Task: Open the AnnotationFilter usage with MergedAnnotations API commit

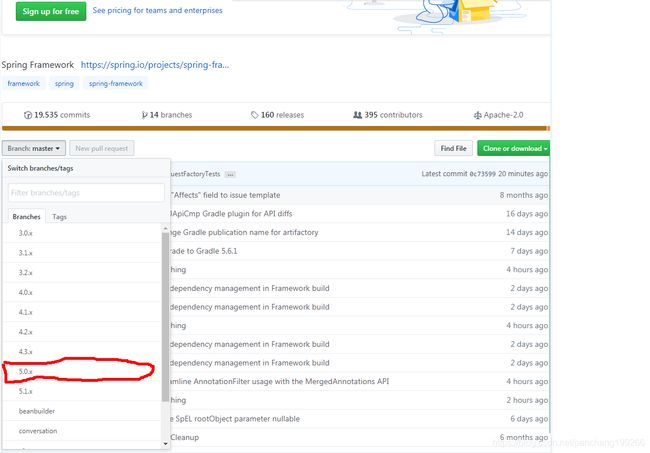Action: (x=279, y=381)
